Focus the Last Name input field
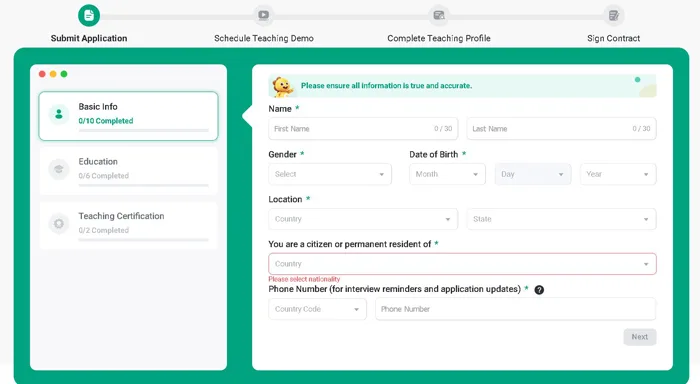The width and height of the screenshot is (700, 384). [562, 129]
